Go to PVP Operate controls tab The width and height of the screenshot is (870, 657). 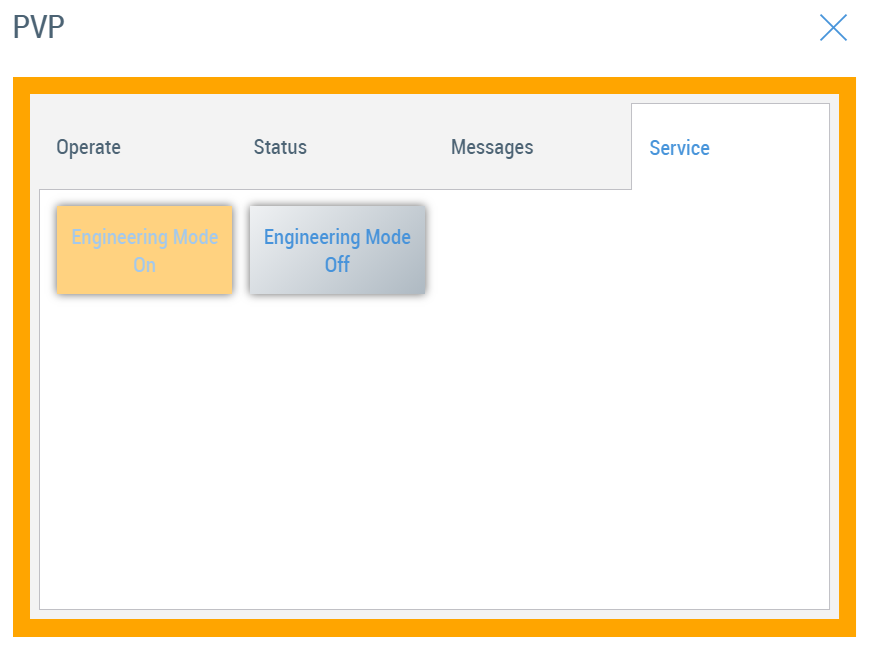point(88,147)
